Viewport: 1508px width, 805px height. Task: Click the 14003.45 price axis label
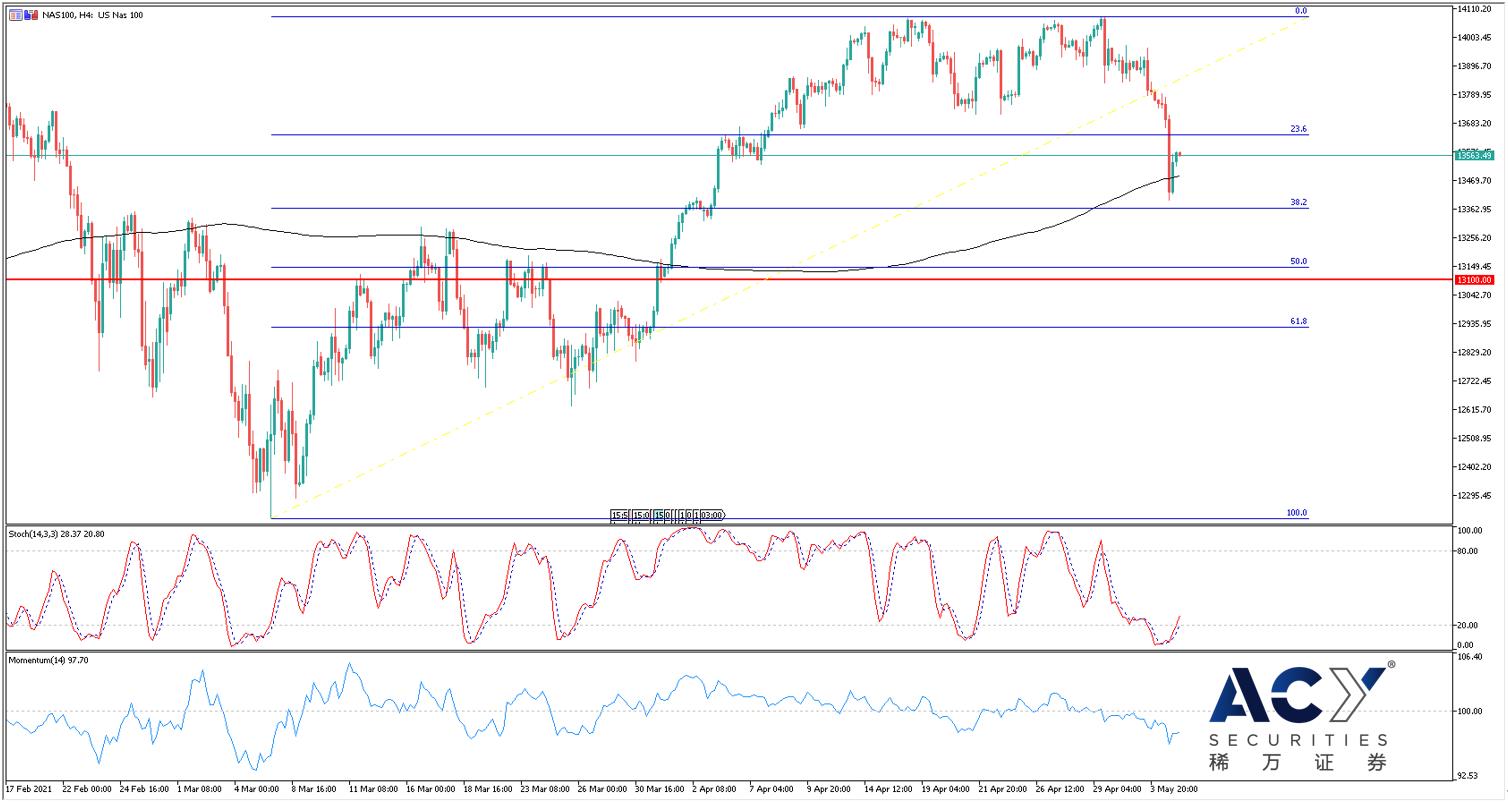tap(1476, 37)
